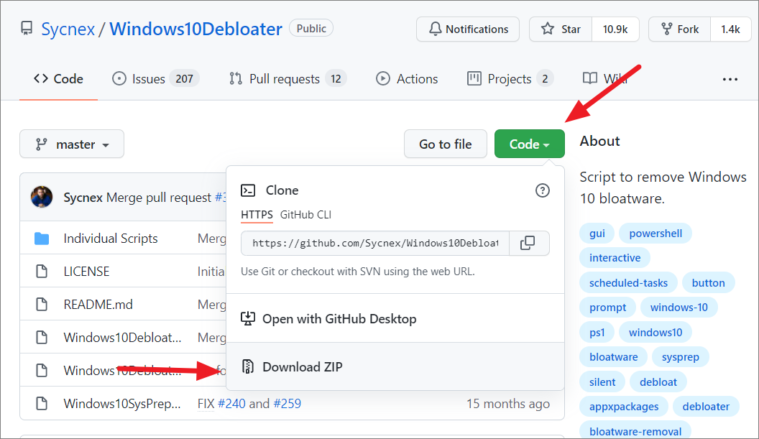Collapse the green Code dropdown
Viewport: 759px width, 439px height.
click(x=530, y=144)
